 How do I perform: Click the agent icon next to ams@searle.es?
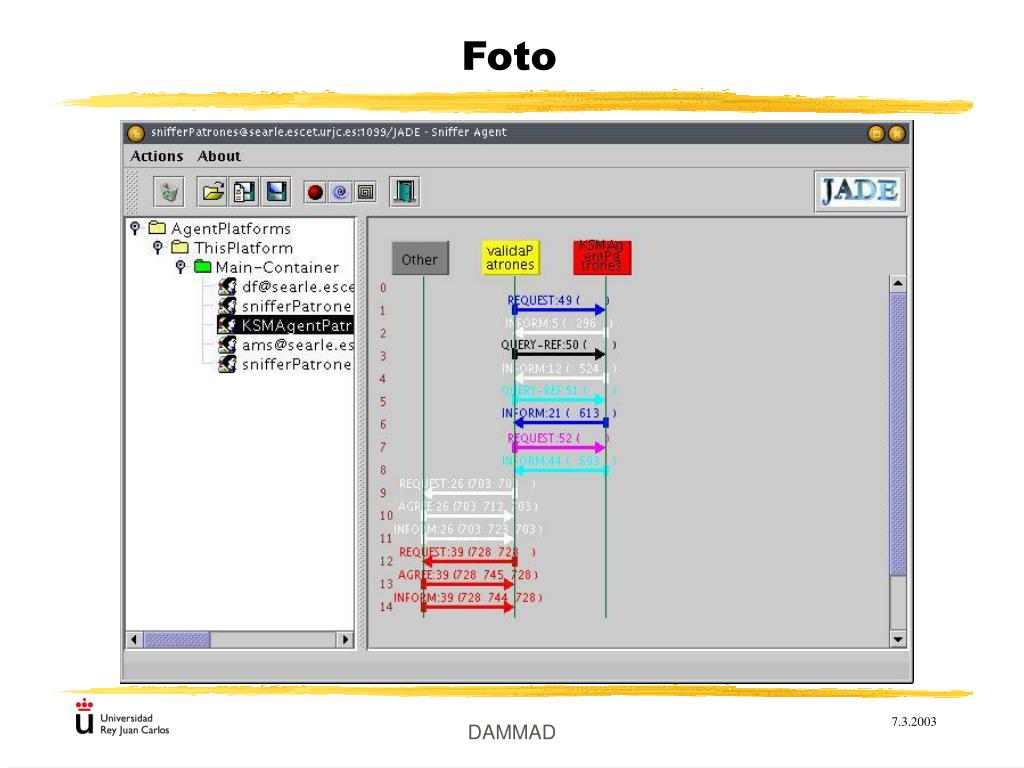tap(227, 344)
